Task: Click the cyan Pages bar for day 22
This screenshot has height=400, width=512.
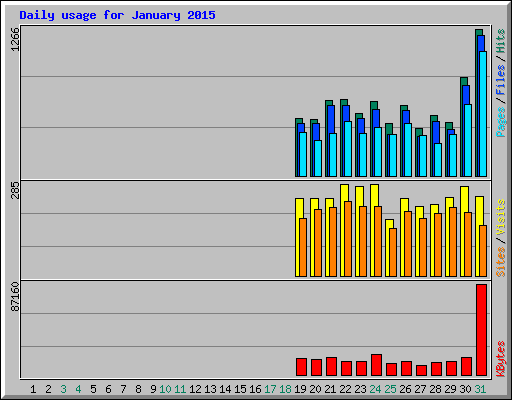Action: (x=348, y=149)
